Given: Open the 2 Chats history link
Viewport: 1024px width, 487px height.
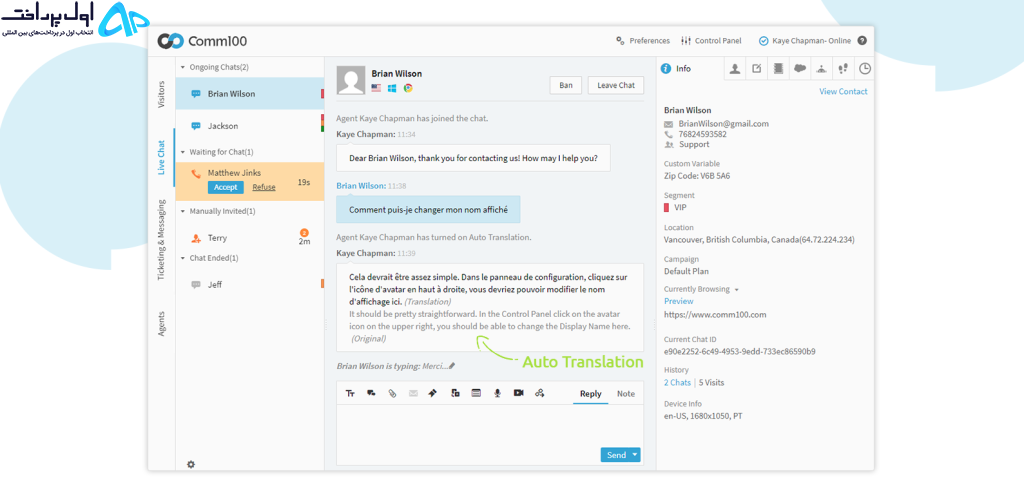Looking at the screenshot, I should click(x=677, y=382).
